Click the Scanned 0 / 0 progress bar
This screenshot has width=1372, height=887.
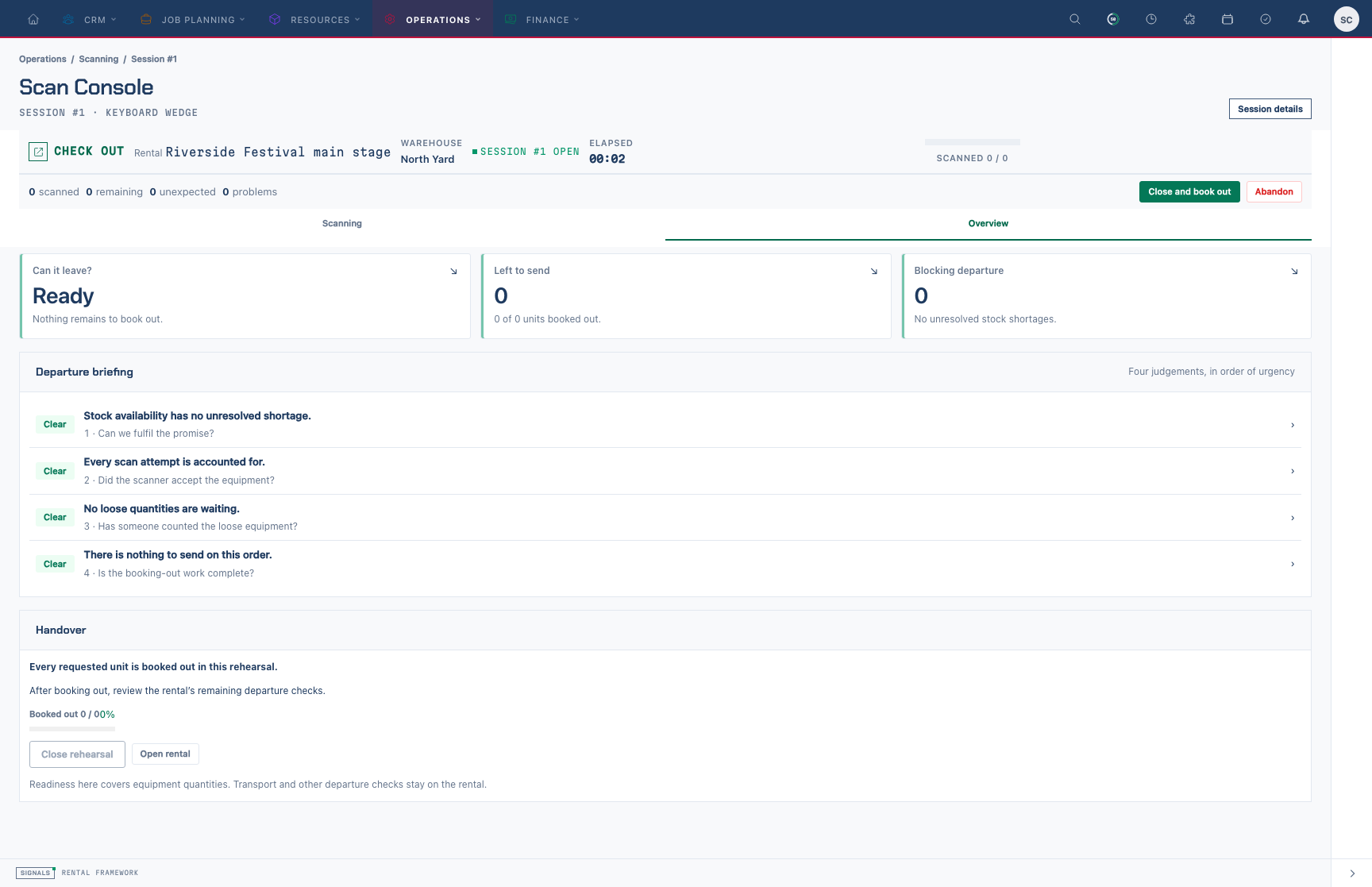tap(973, 142)
